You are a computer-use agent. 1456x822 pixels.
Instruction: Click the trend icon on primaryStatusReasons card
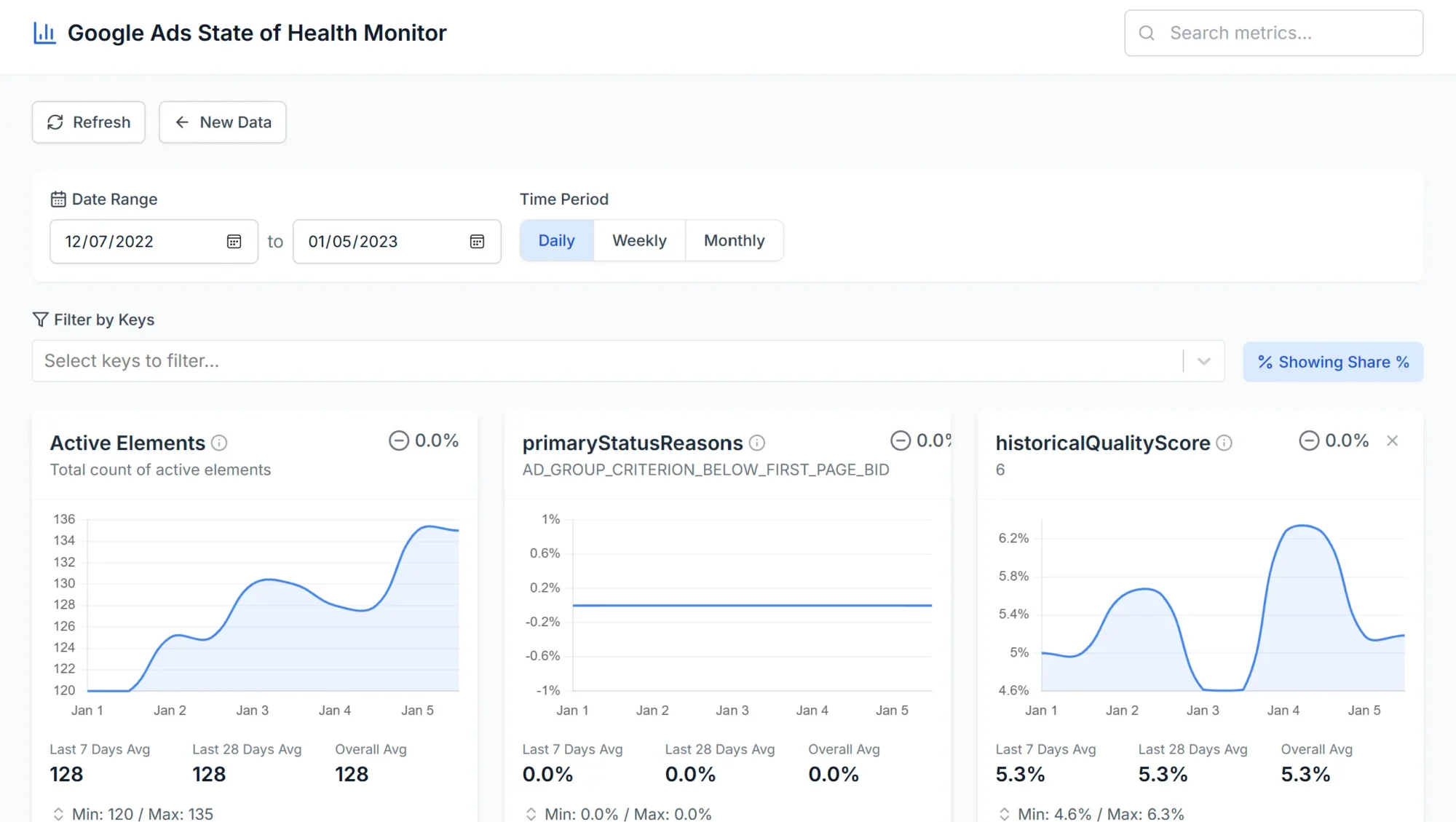(901, 440)
